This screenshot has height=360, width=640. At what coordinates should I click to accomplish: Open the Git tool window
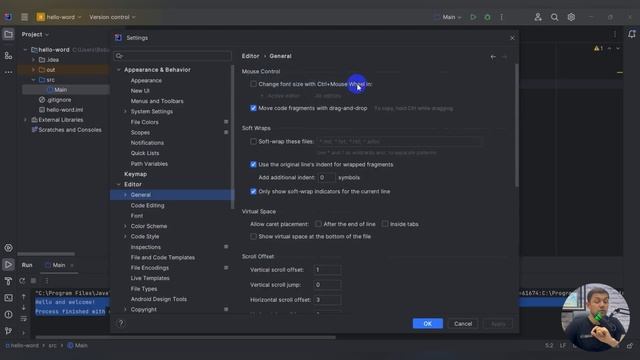coord(8,331)
